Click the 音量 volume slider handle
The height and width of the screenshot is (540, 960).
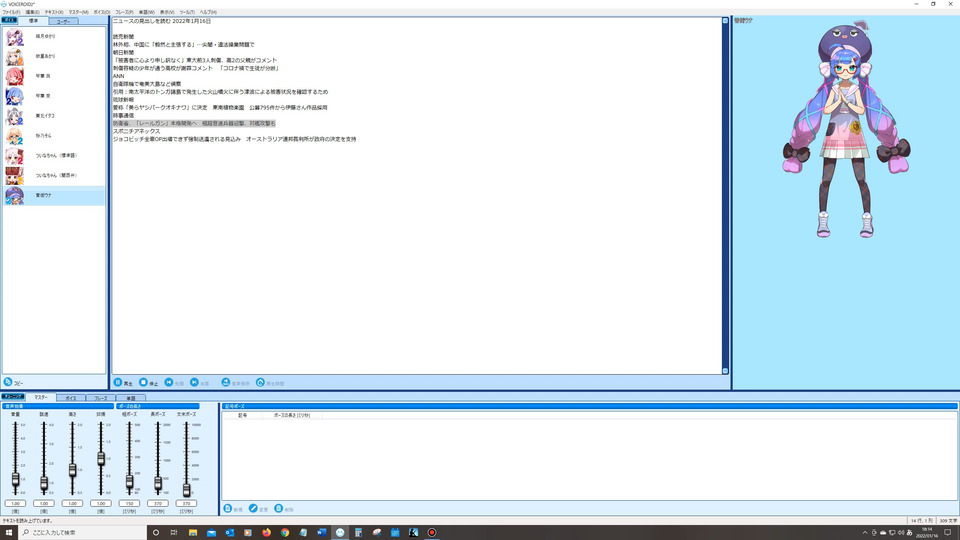[15, 480]
